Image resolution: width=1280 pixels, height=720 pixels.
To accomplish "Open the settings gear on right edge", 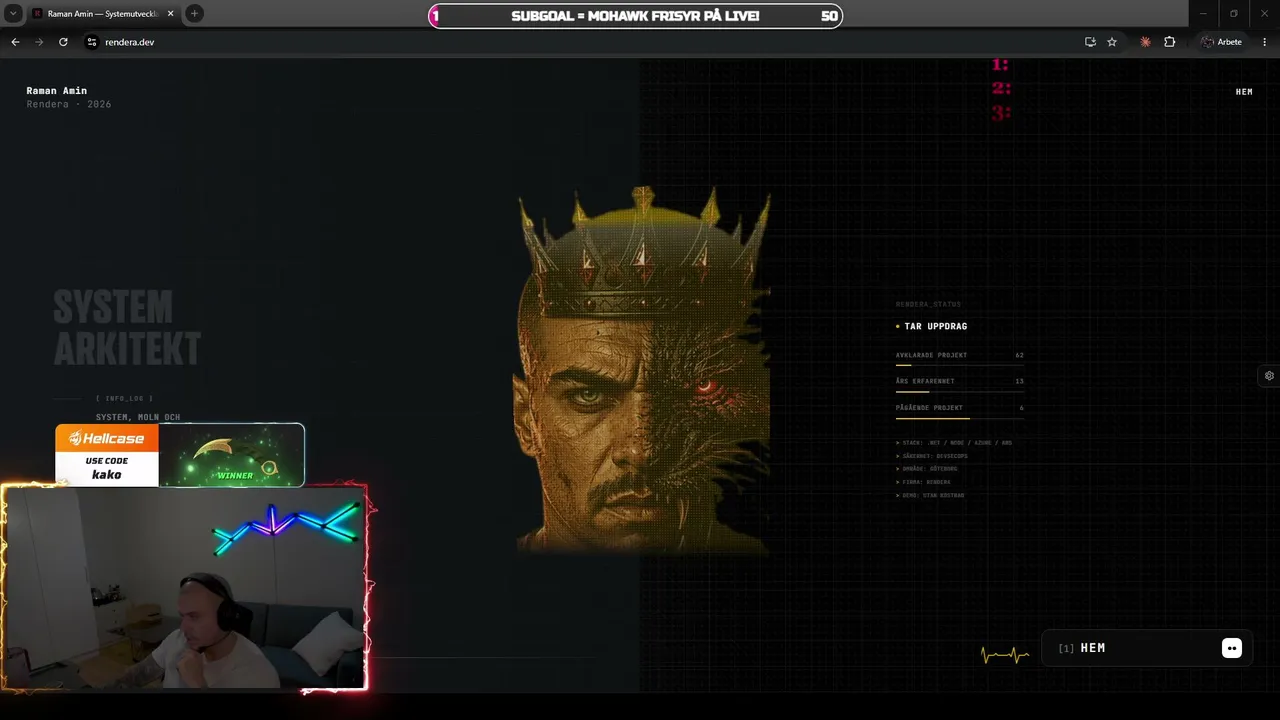I will tap(1269, 376).
